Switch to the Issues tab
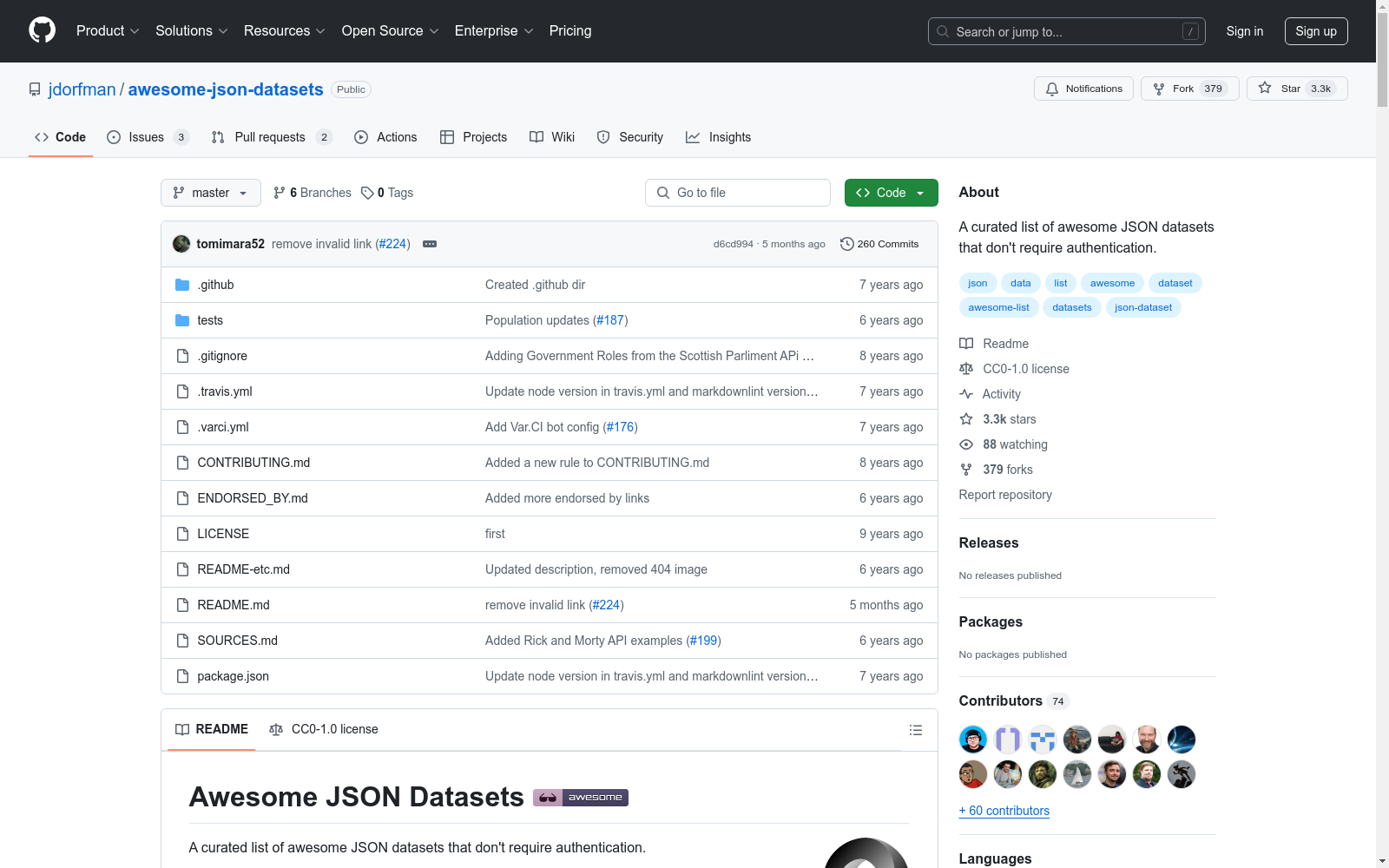The image size is (1389, 868). [148, 137]
